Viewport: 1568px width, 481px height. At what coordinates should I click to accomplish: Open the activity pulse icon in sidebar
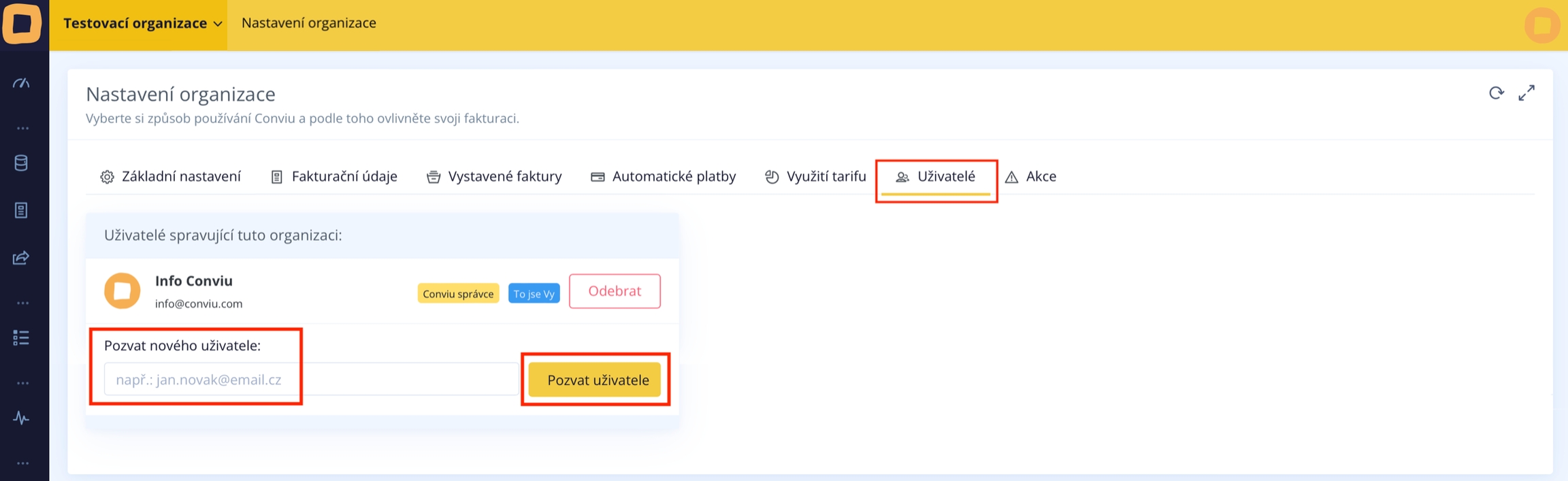(21, 418)
